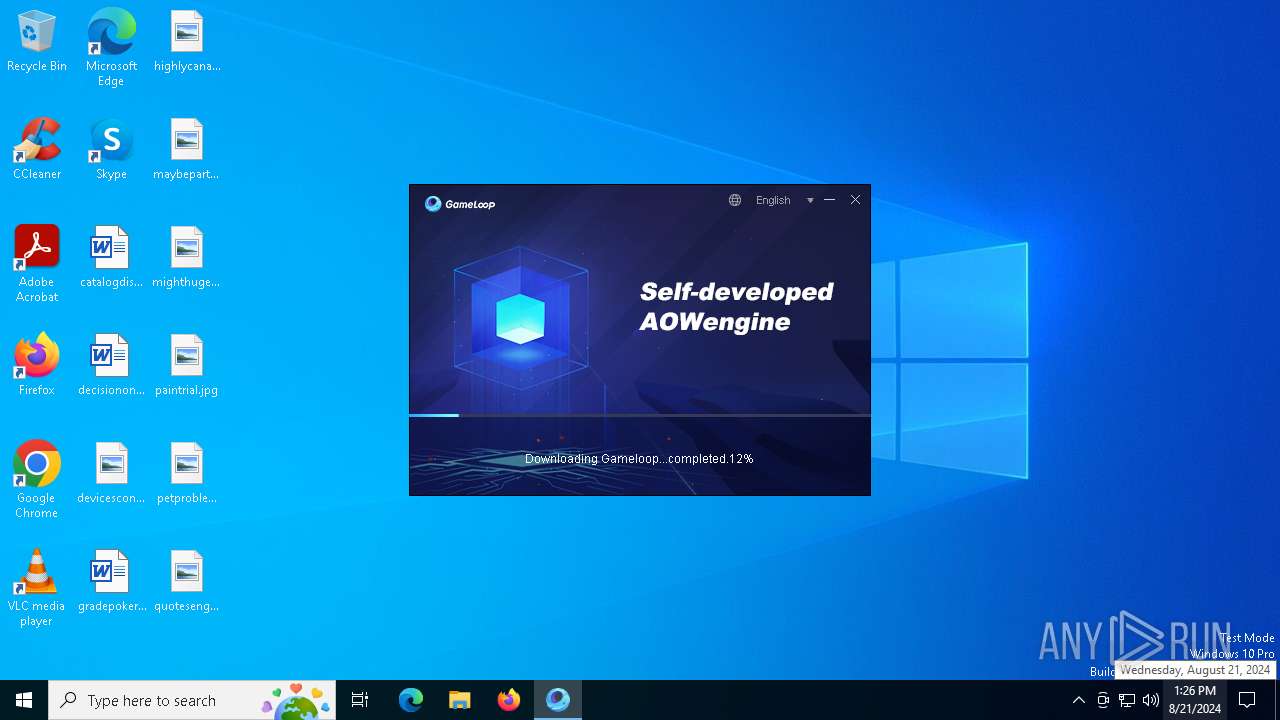Click the GameLoop download progress bar

point(640,415)
